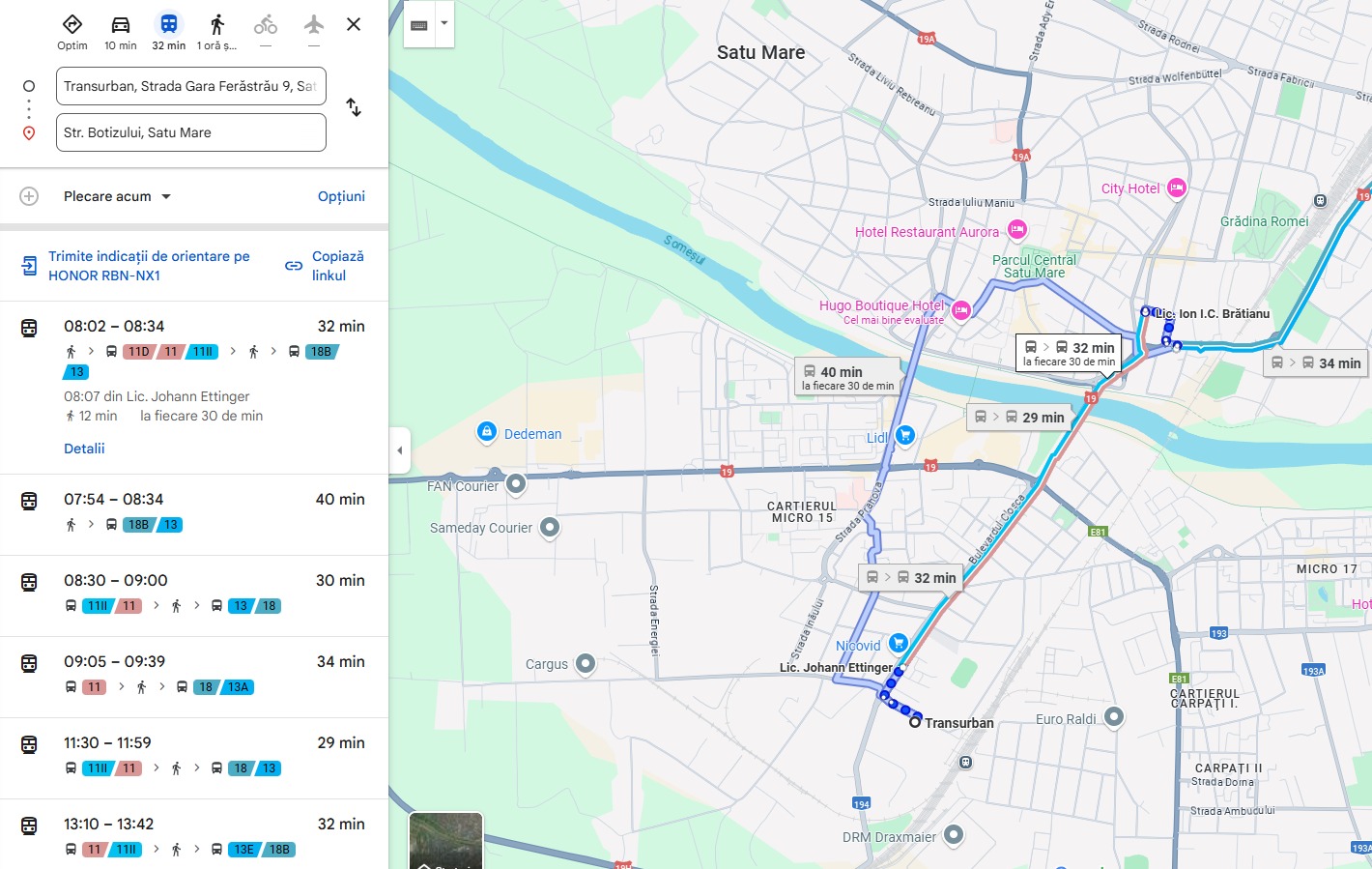Click the Lidl shopping cart marker

click(x=905, y=436)
